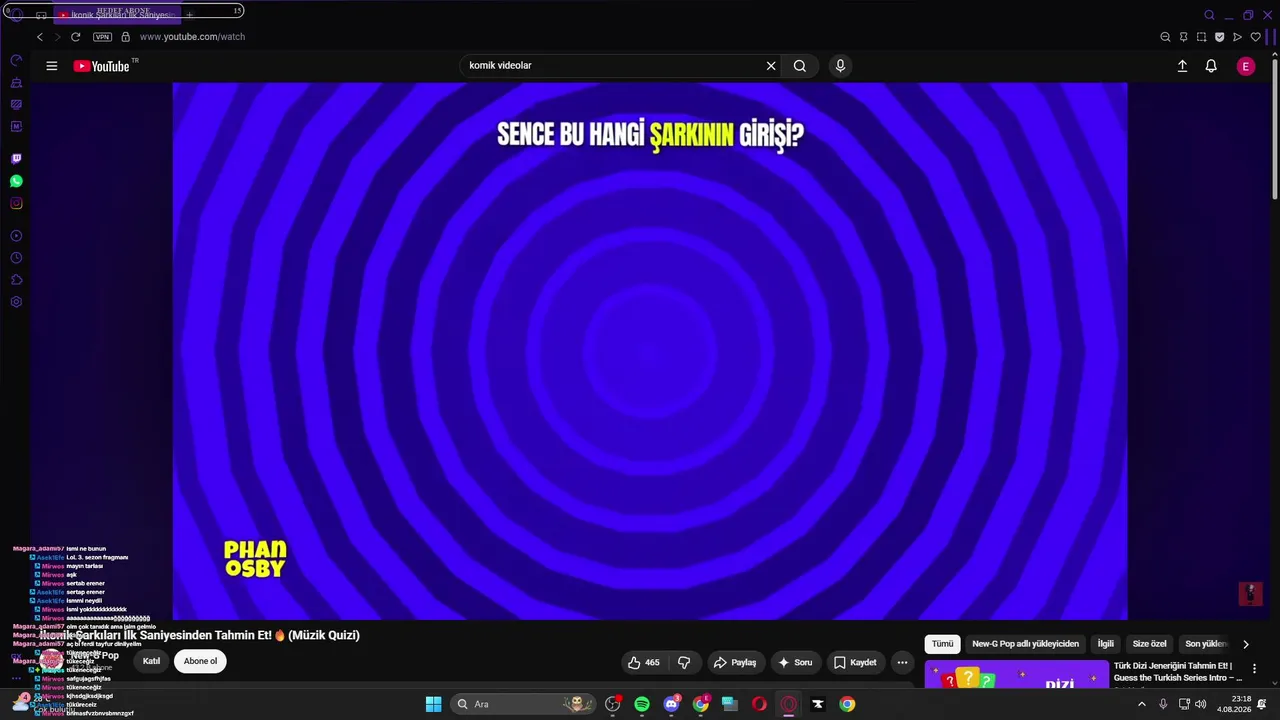Subscribe with the Abone ol button

(200, 661)
